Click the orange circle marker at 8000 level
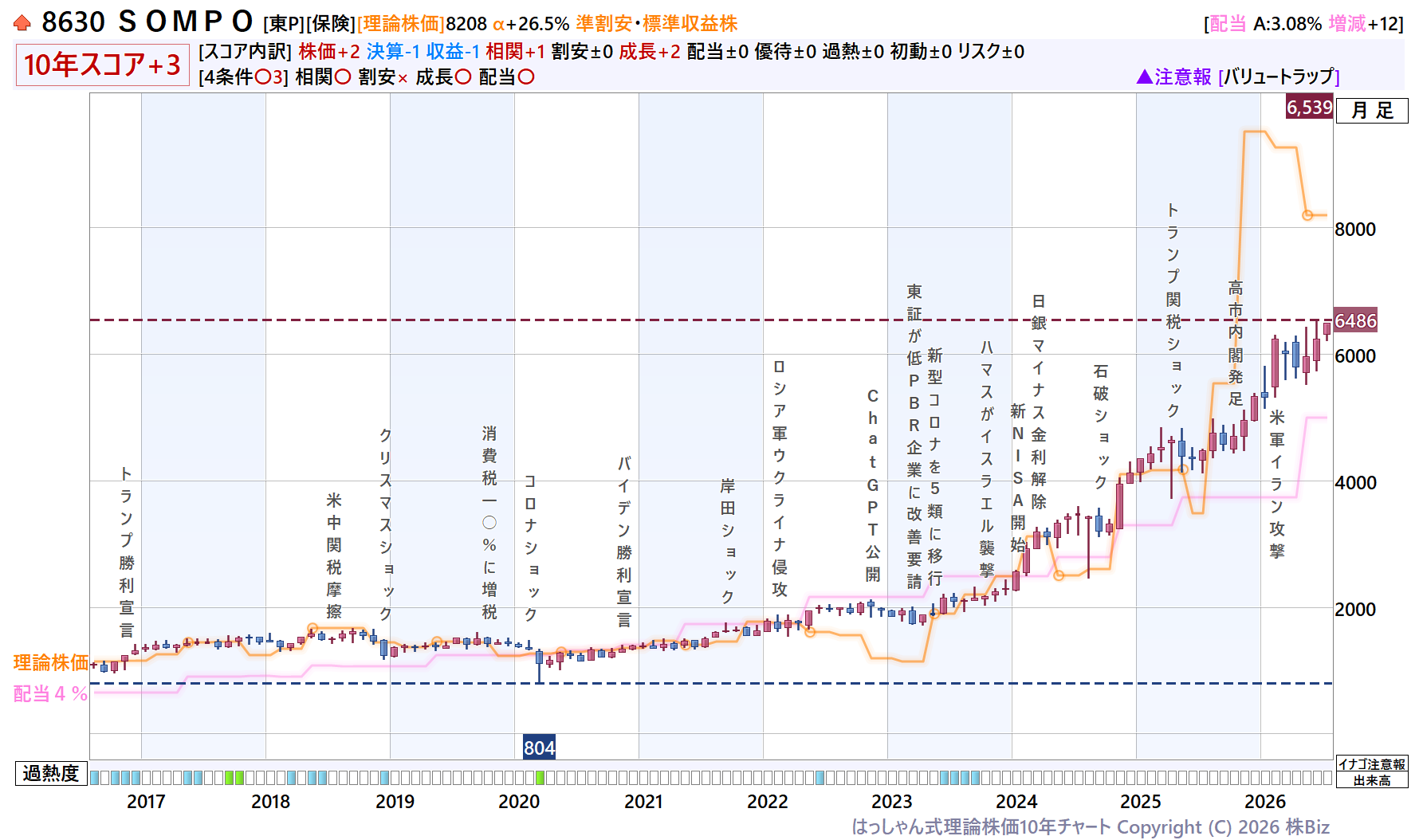1419x840 pixels. click(x=1307, y=215)
